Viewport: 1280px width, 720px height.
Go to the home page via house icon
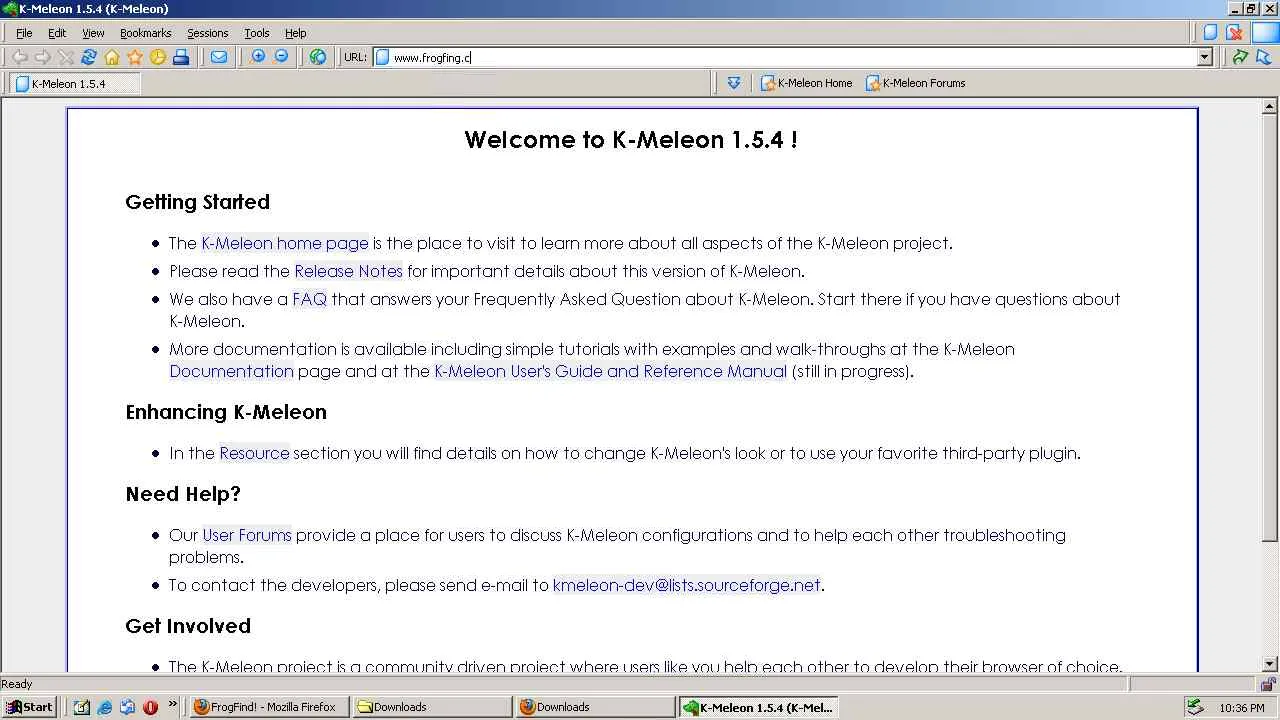coord(112,57)
